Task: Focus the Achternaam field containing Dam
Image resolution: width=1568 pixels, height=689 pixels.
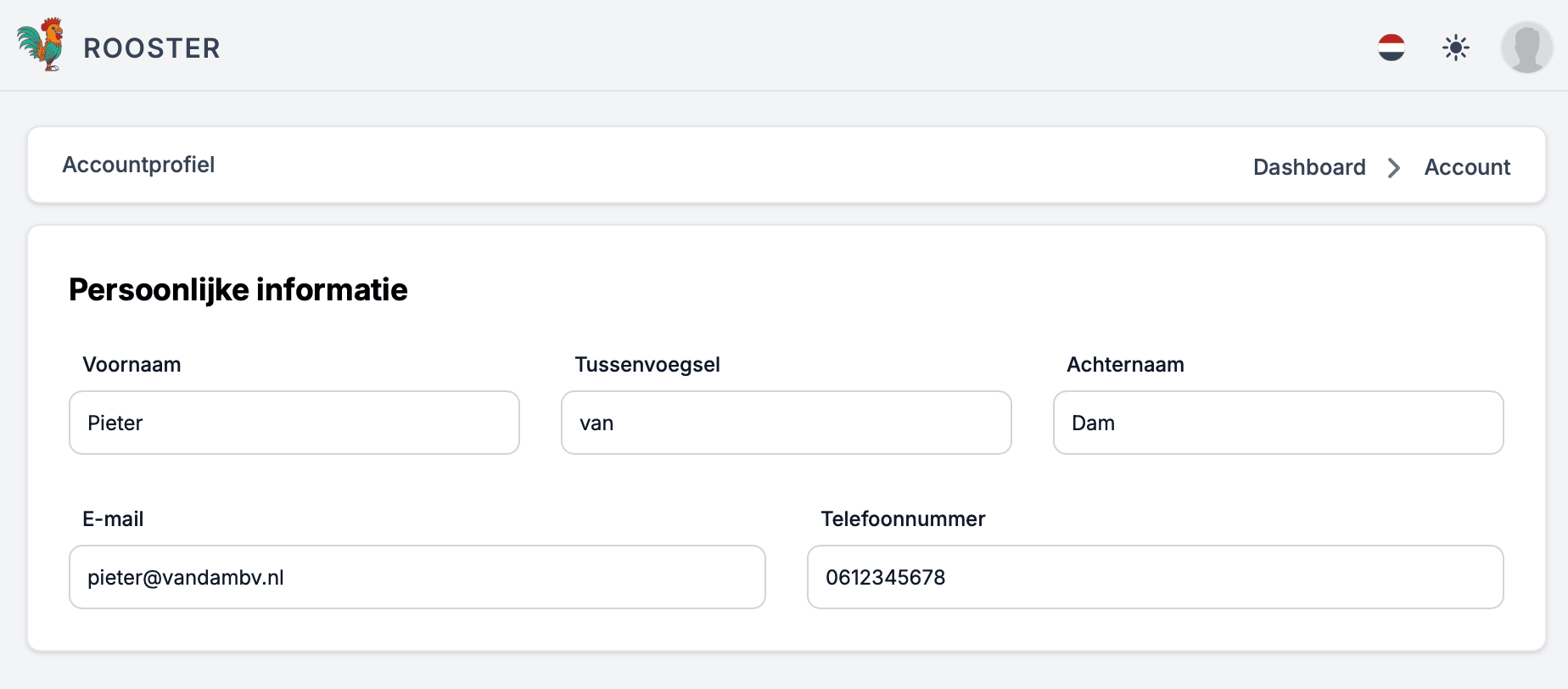Action: click(x=1278, y=423)
